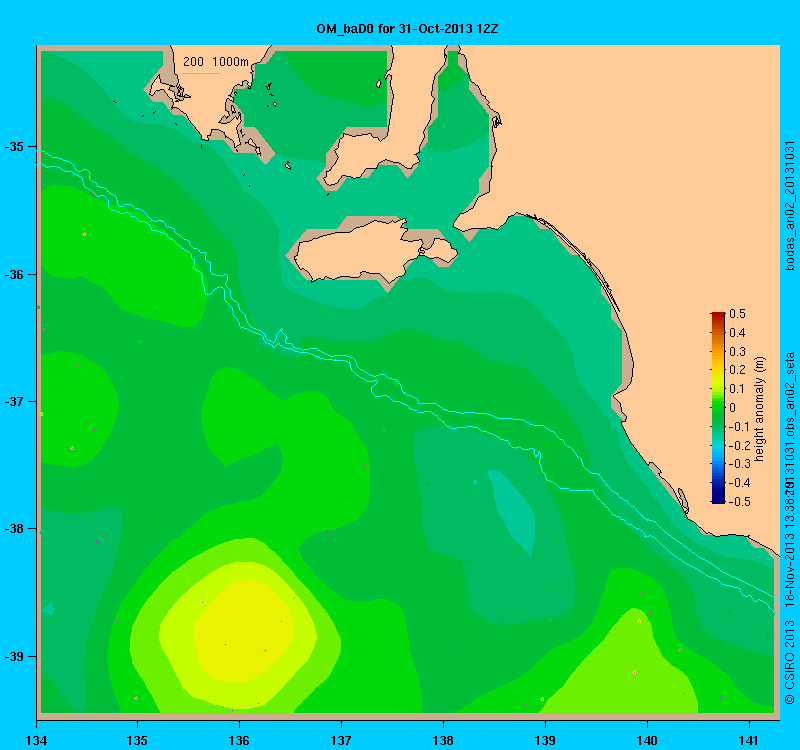800x750 pixels.
Task: Click the 136 longitude axis label
Action: click(x=239, y=740)
